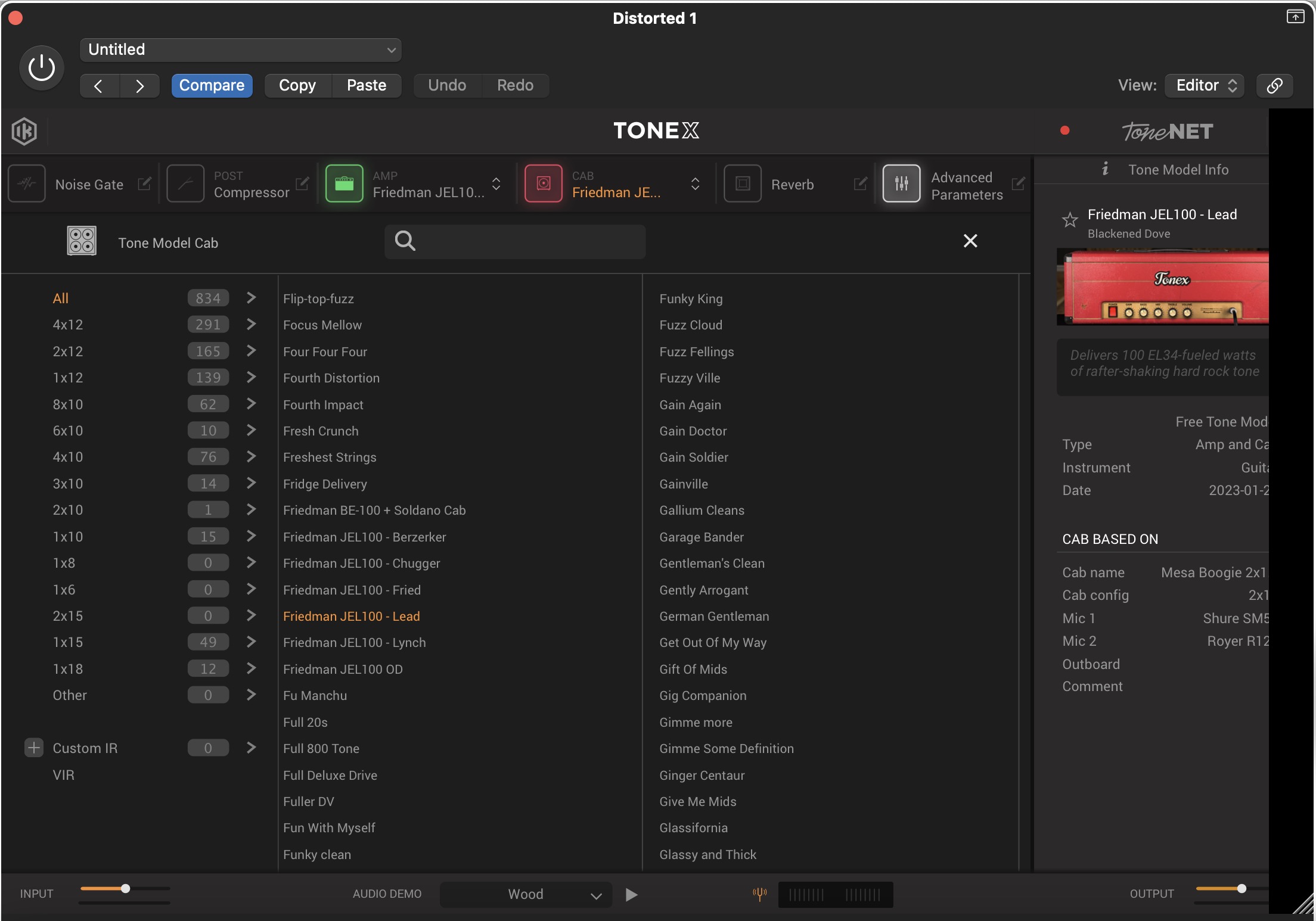The image size is (1316, 921).
Task: Select Fu Manchu tone model
Action: pos(315,695)
